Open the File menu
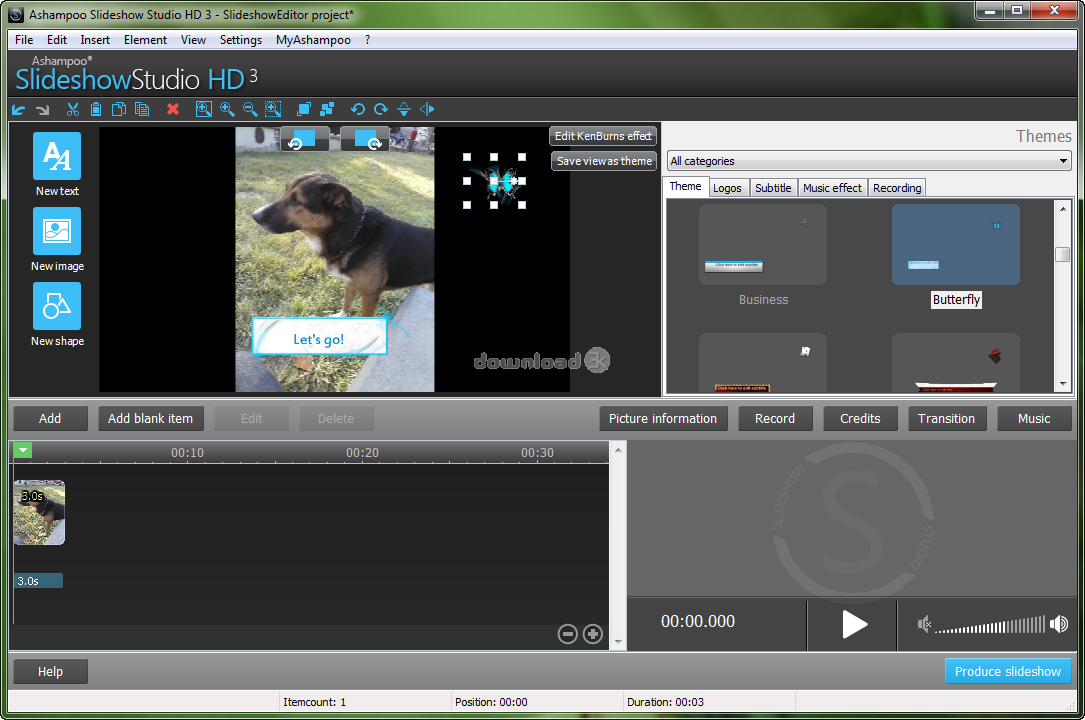 point(24,40)
